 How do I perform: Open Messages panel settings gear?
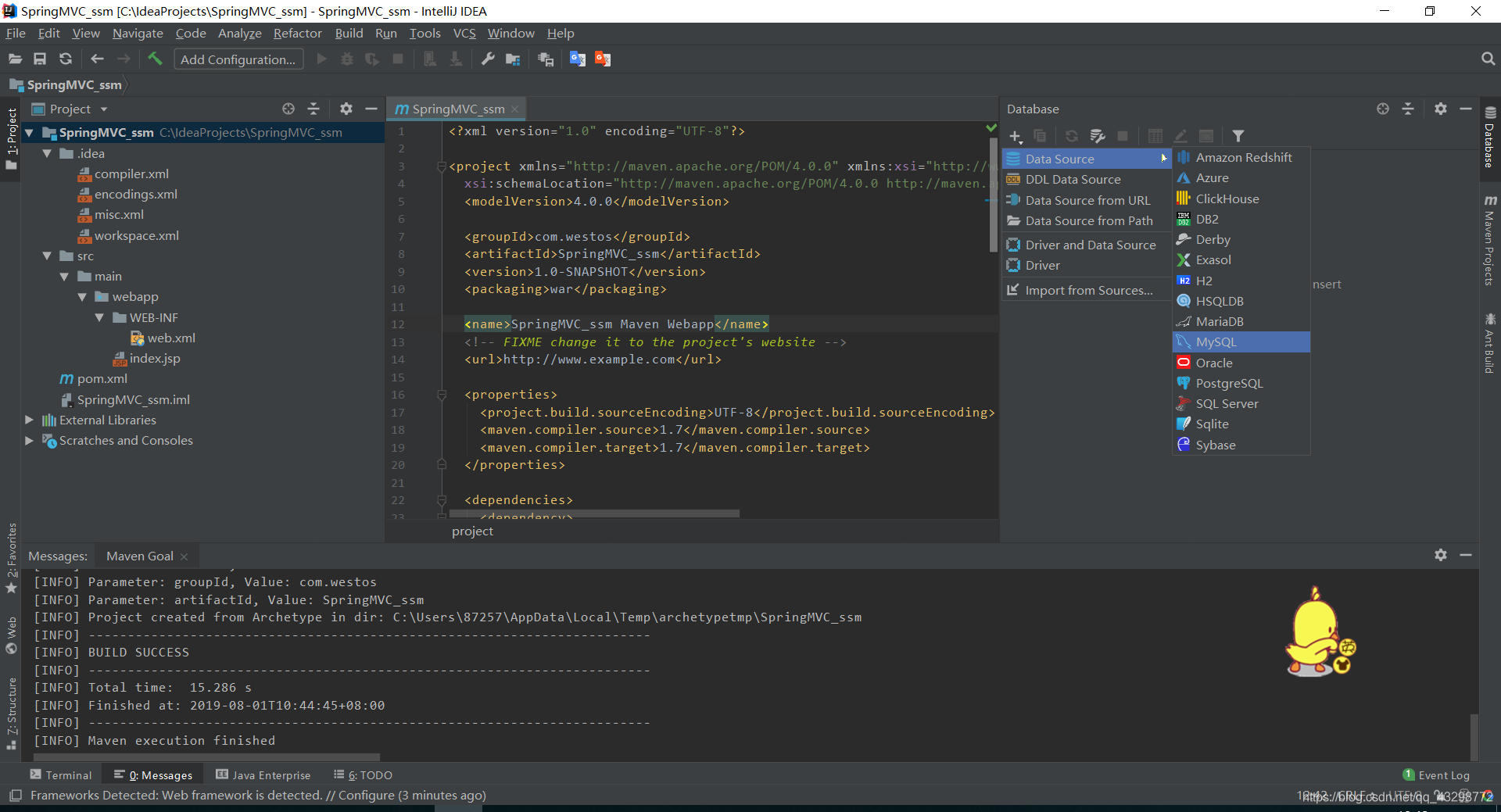(1441, 555)
